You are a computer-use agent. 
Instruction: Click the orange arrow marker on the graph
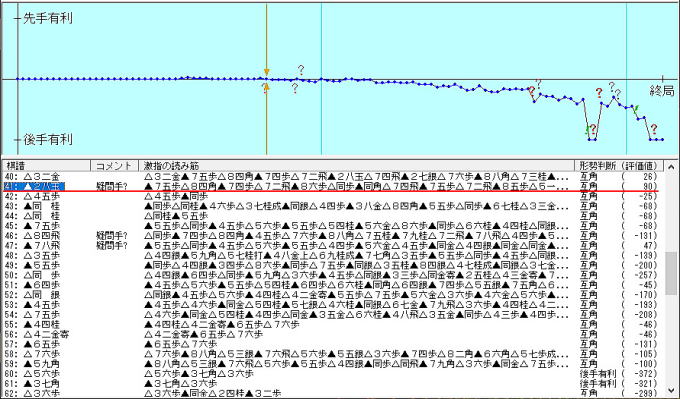267,72
